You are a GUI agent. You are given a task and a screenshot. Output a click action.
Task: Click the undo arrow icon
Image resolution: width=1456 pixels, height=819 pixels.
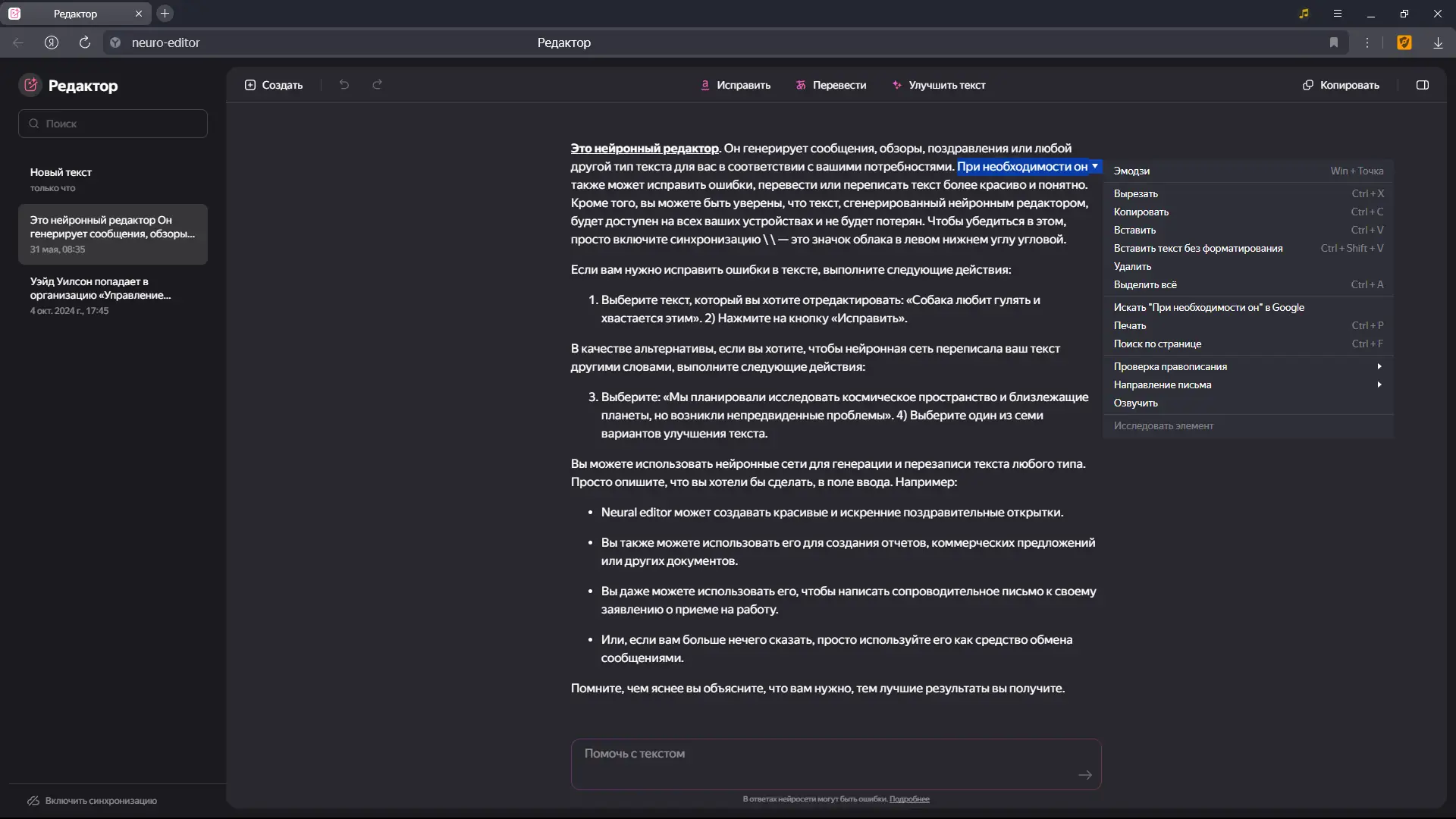(x=344, y=85)
